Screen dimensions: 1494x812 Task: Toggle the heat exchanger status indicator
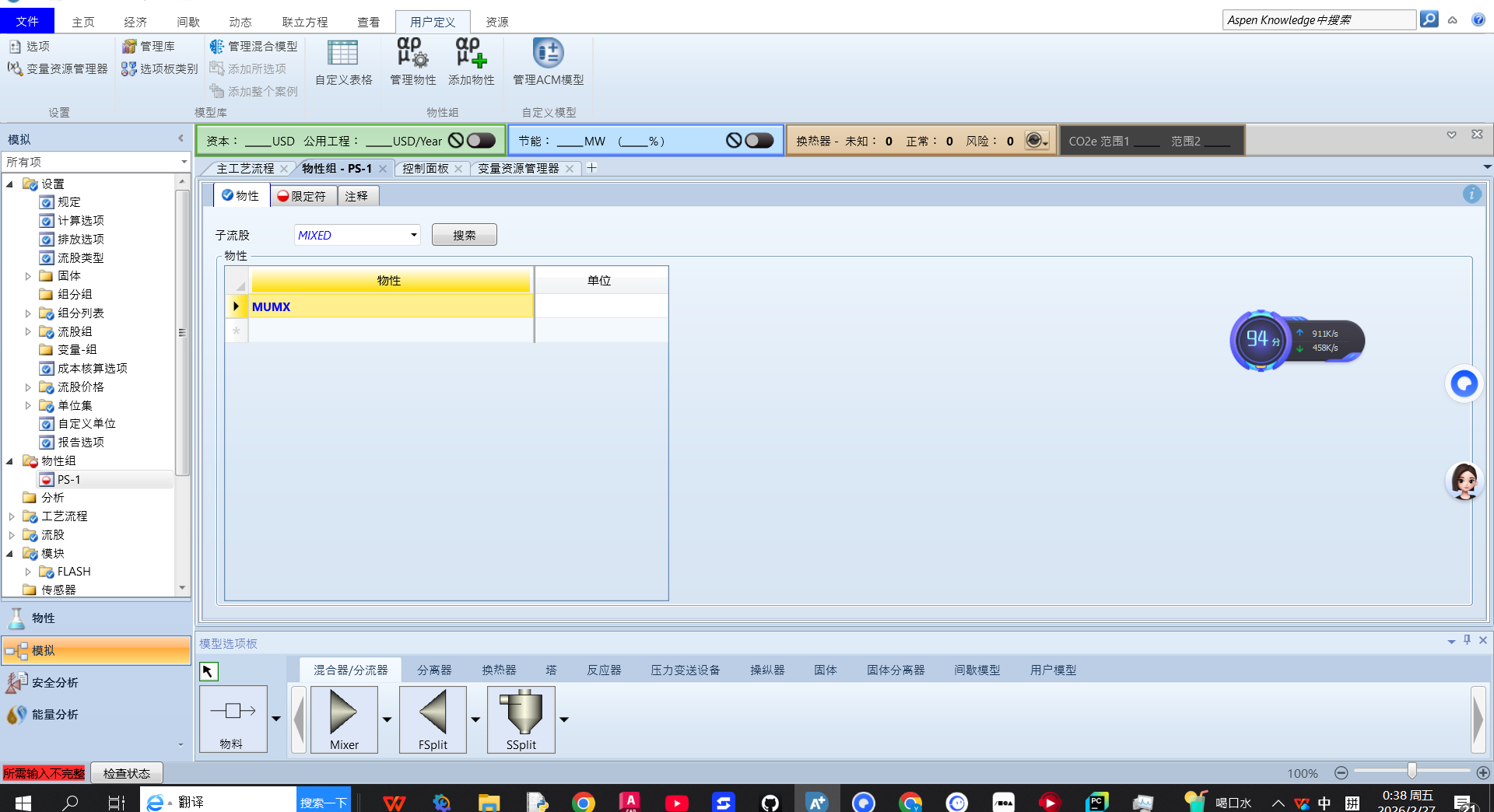coord(1034,141)
